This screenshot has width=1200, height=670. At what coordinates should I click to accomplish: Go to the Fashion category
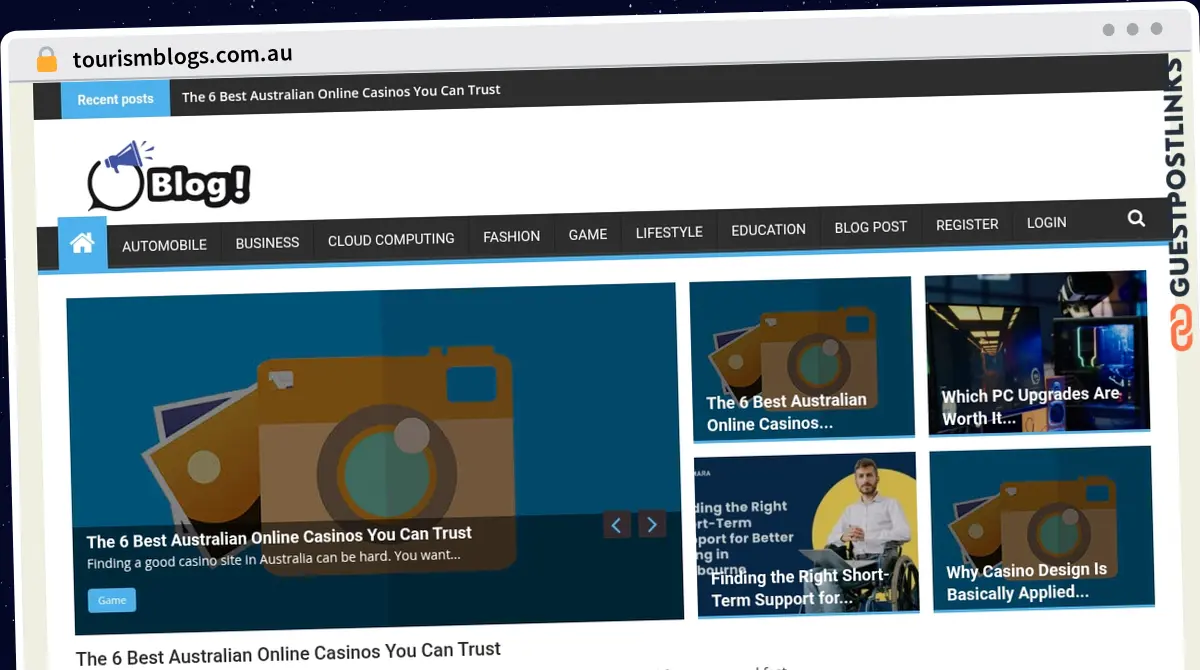511,237
